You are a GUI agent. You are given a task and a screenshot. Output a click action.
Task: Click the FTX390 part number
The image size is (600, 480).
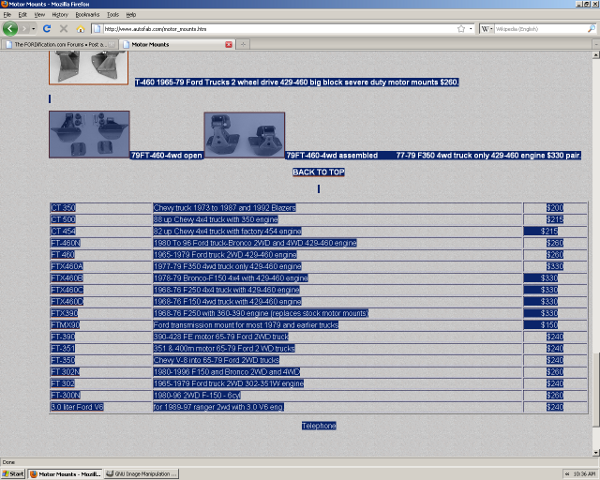point(64,313)
